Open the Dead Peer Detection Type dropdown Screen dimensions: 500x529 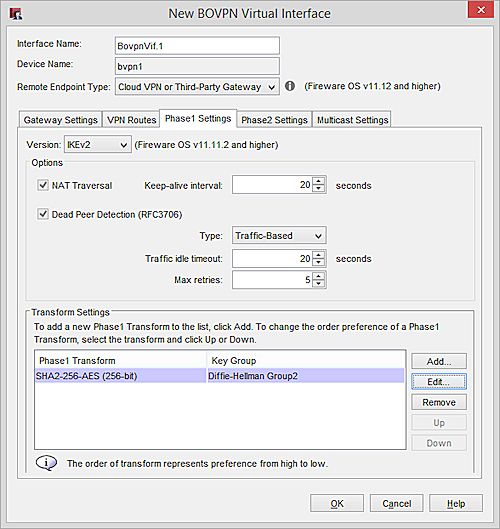(x=279, y=235)
